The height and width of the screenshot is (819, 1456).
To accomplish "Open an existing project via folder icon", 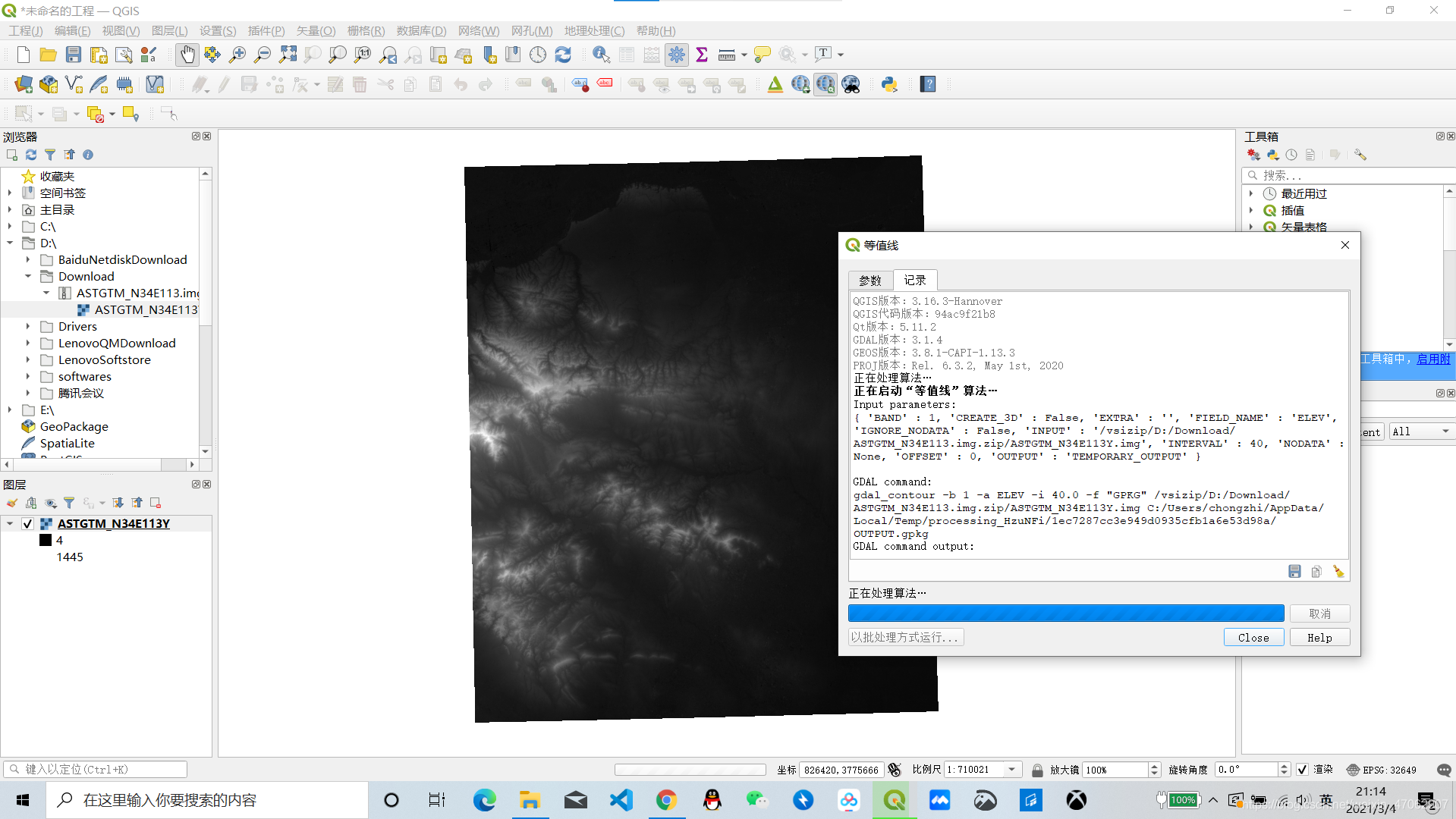I will (x=48, y=55).
